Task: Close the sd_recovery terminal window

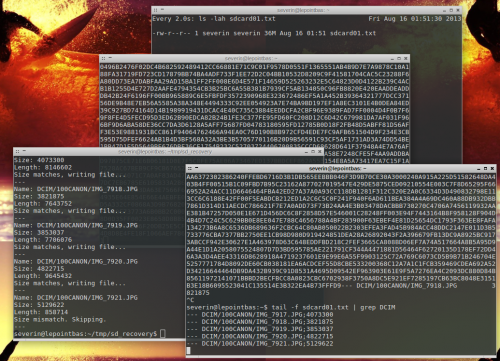Action: (x=319, y=152)
